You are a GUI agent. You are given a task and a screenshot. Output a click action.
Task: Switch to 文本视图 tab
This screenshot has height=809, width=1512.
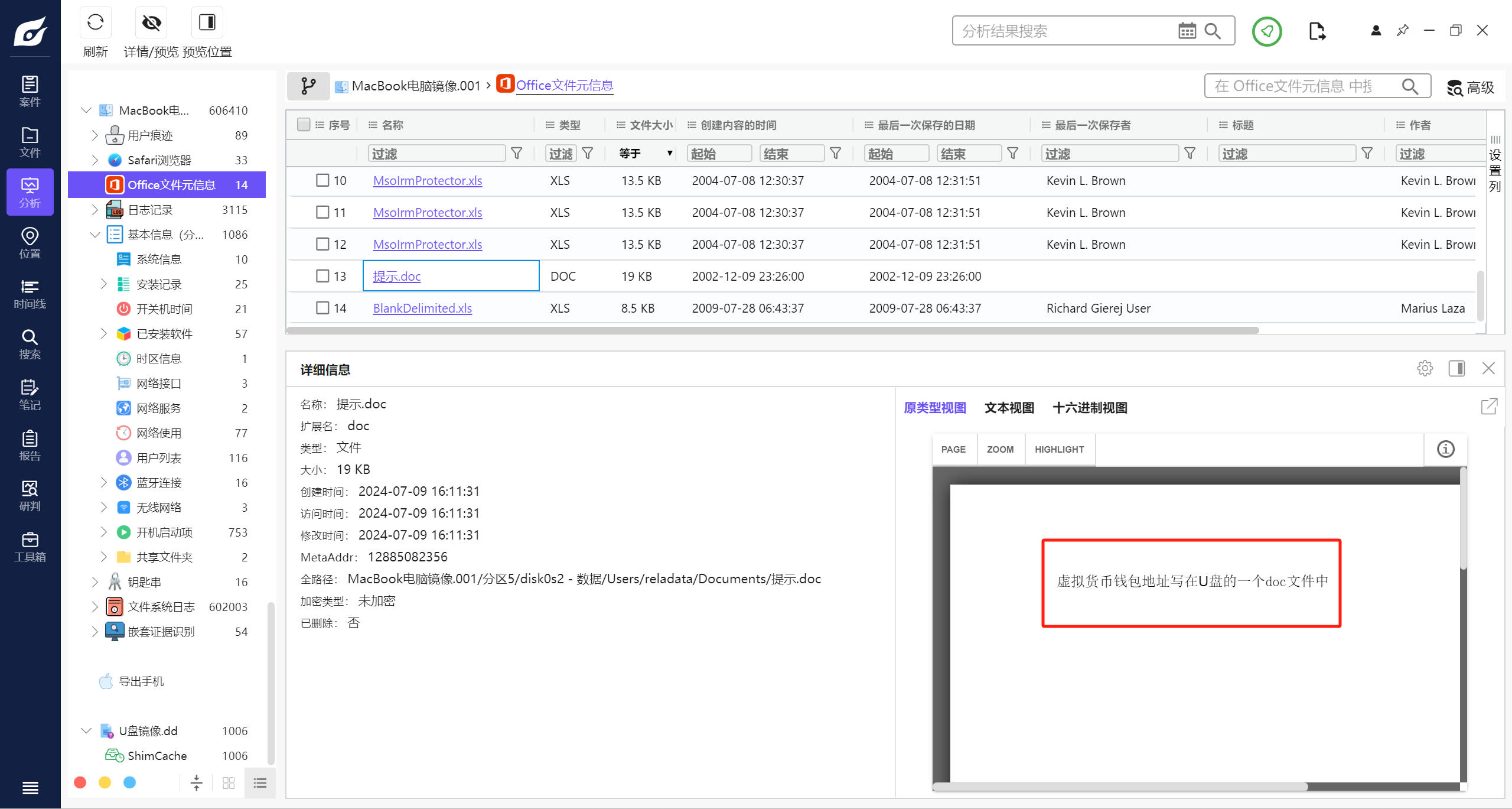[1009, 408]
